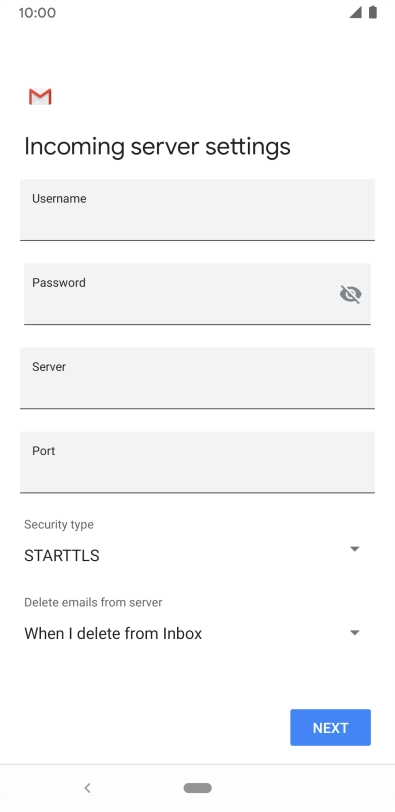Tap the Security type label
Viewport: 395px width, 812px height.
tap(59, 525)
